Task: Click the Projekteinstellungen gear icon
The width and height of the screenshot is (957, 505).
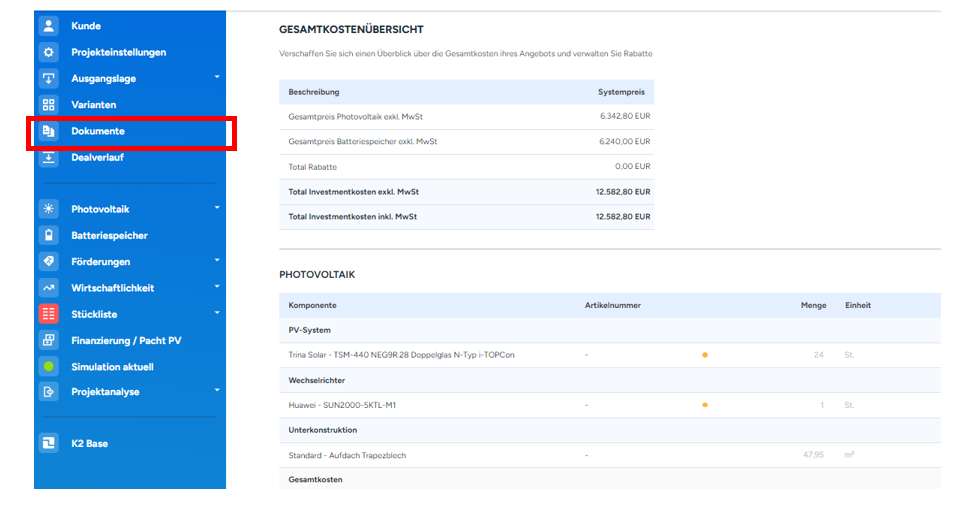Action: pos(48,52)
